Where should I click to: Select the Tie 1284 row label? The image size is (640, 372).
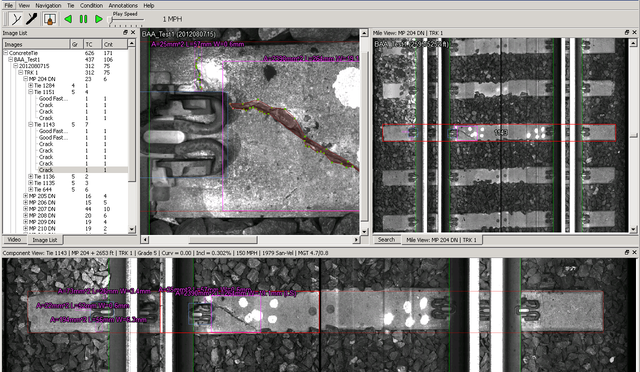(x=44, y=85)
